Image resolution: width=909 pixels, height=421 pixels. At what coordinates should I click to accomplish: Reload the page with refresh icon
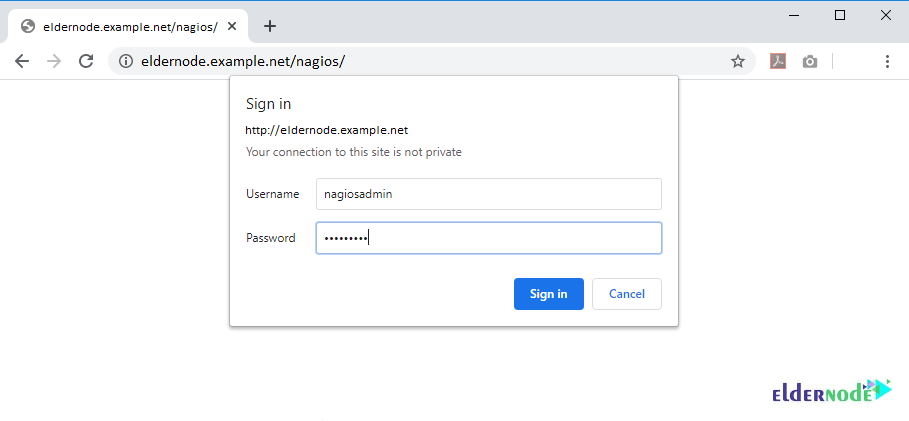pyautogui.click(x=86, y=61)
